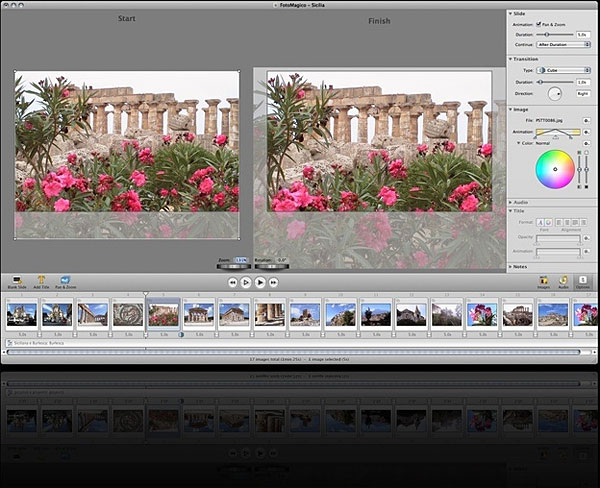Click the Rotation thumbwheel control

pos(272,266)
